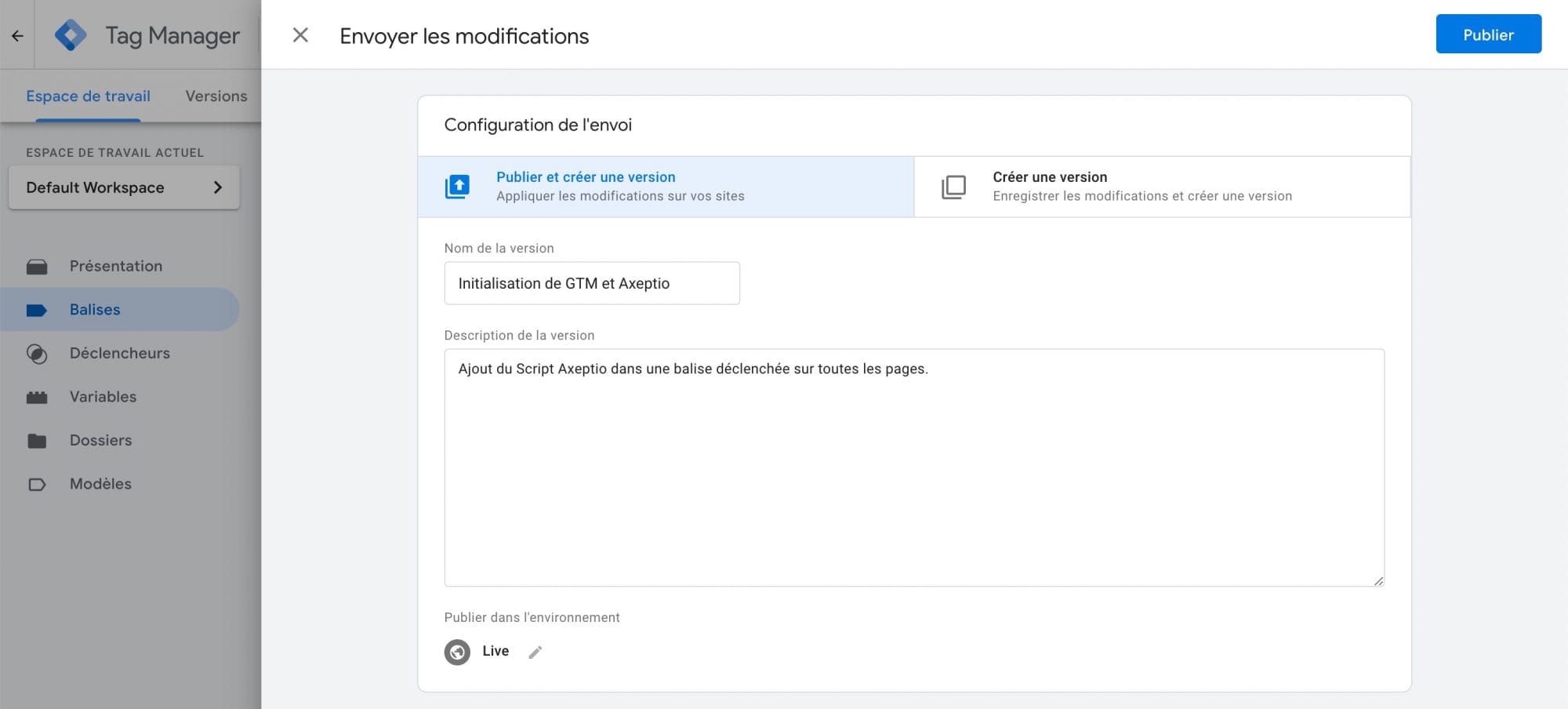Click the Tag Manager title text
The width and height of the screenshot is (1568, 709).
pos(172,35)
